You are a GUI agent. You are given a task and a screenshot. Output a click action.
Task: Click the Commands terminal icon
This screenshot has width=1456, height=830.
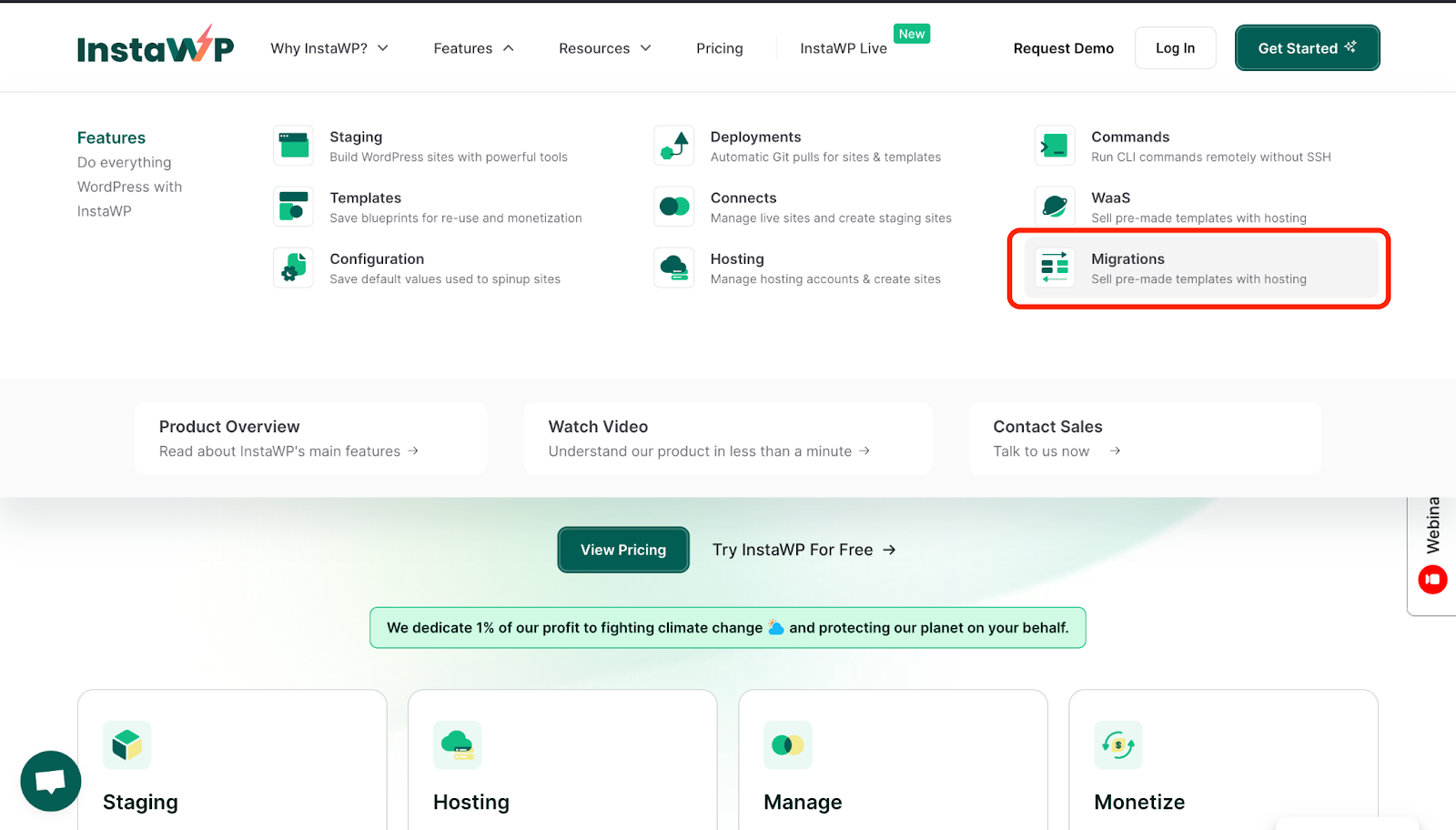click(x=1055, y=146)
